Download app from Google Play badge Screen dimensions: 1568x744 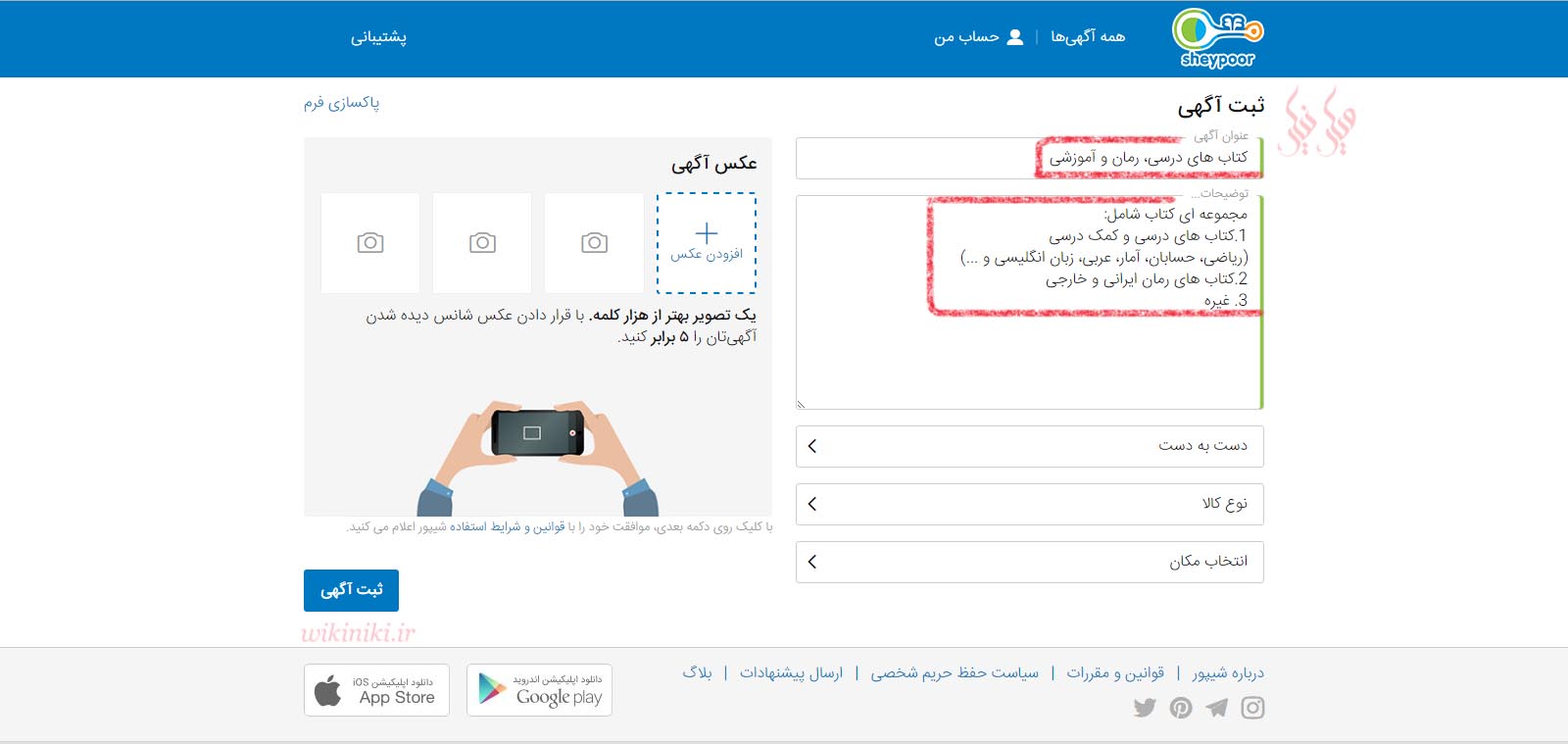click(539, 690)
